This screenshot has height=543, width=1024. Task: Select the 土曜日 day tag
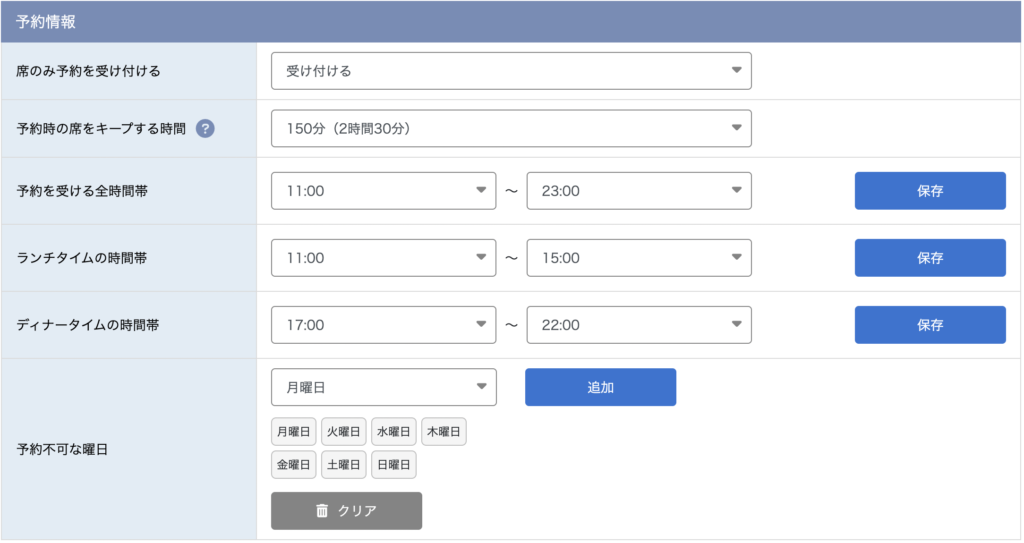[344, 465]
